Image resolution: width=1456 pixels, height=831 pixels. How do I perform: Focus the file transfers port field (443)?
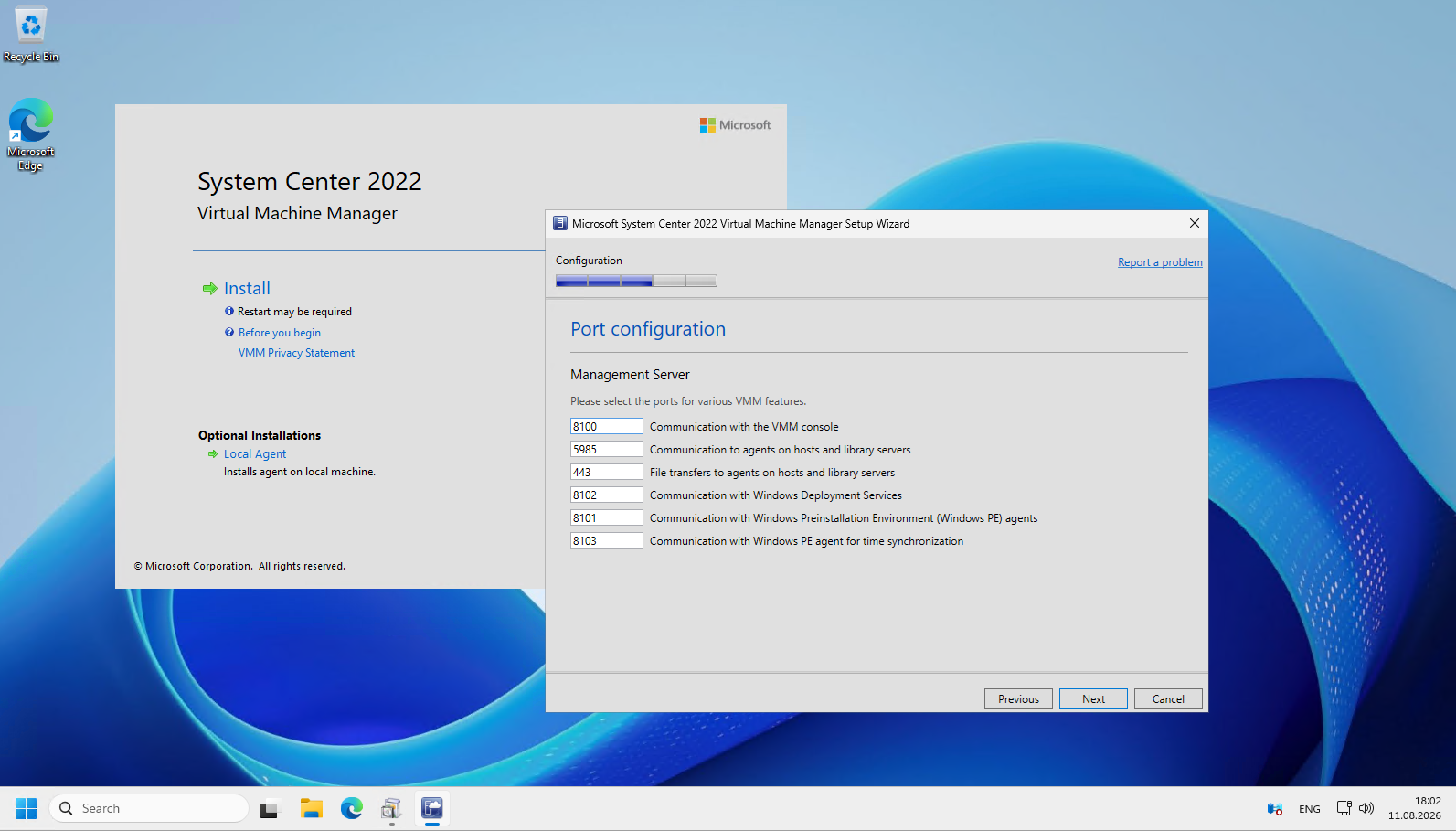(x=607, y=472)
